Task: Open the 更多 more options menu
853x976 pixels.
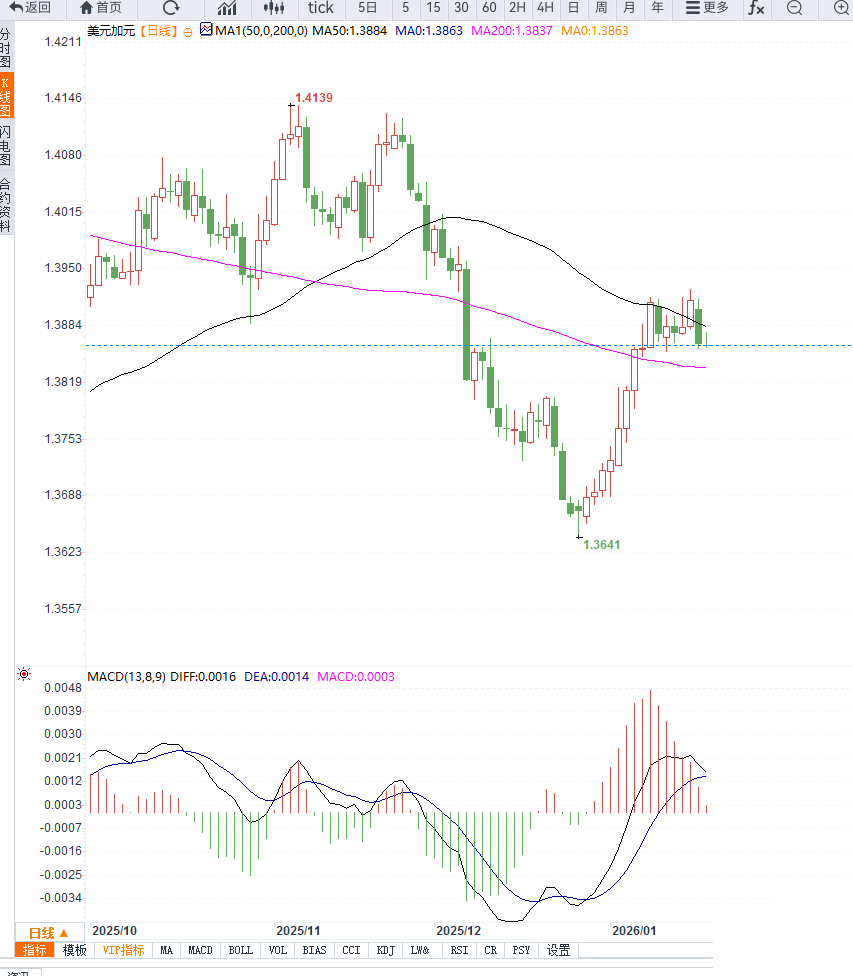Action: (x=707, y=8)
